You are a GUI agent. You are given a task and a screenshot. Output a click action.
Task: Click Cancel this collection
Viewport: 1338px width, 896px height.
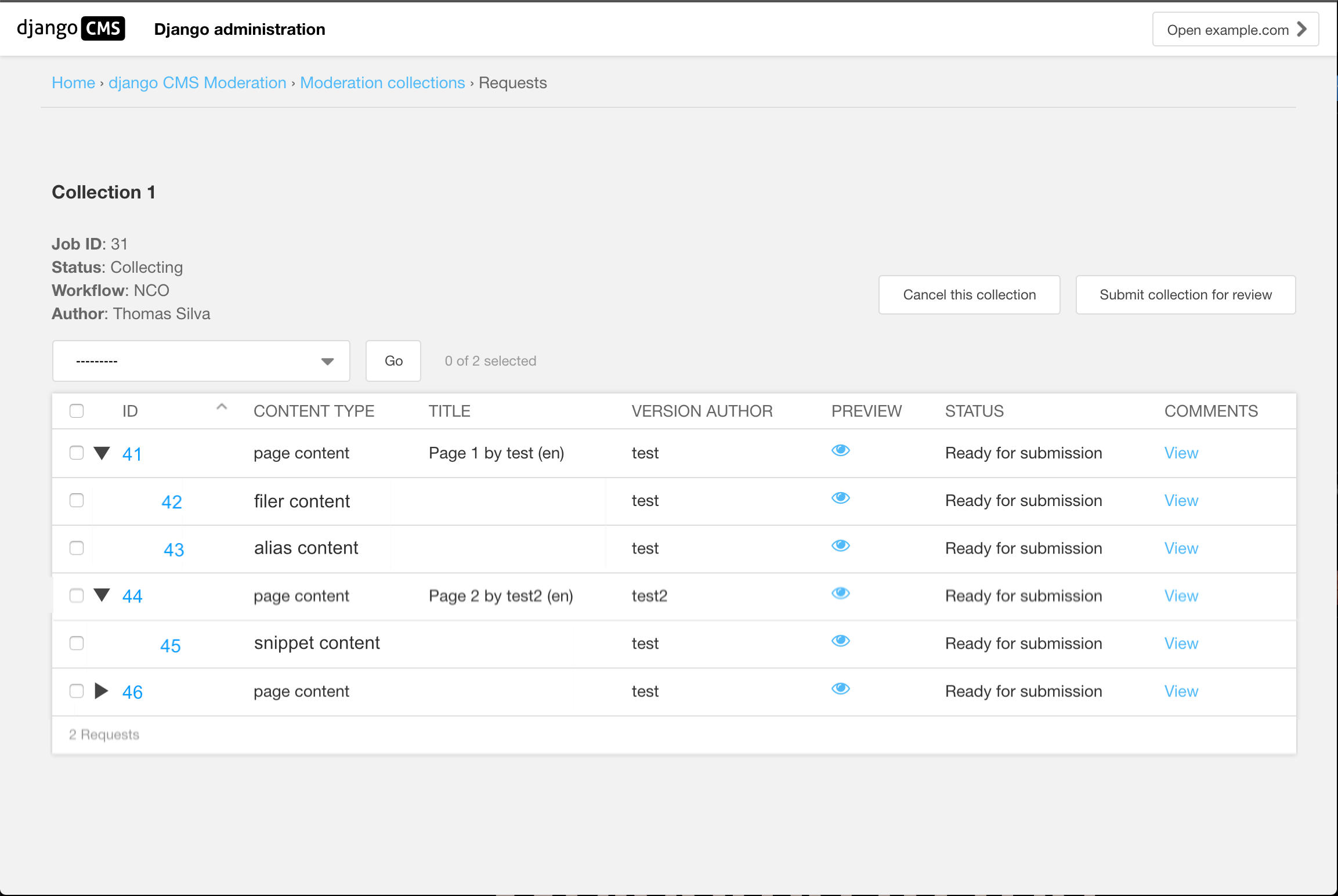click(x=970, y=295)
